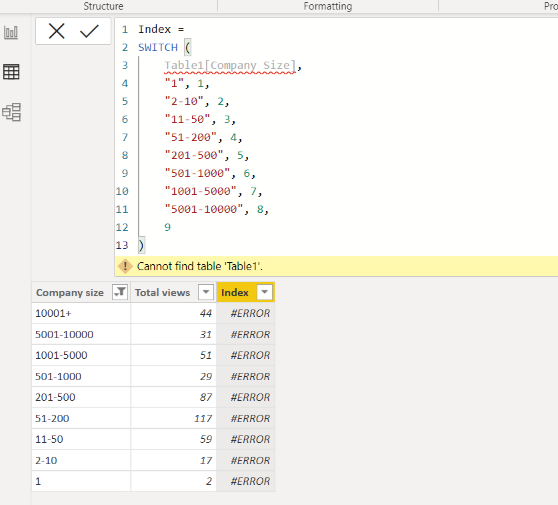Click the Formatting ribbon group label

click(x=328, y=6)
